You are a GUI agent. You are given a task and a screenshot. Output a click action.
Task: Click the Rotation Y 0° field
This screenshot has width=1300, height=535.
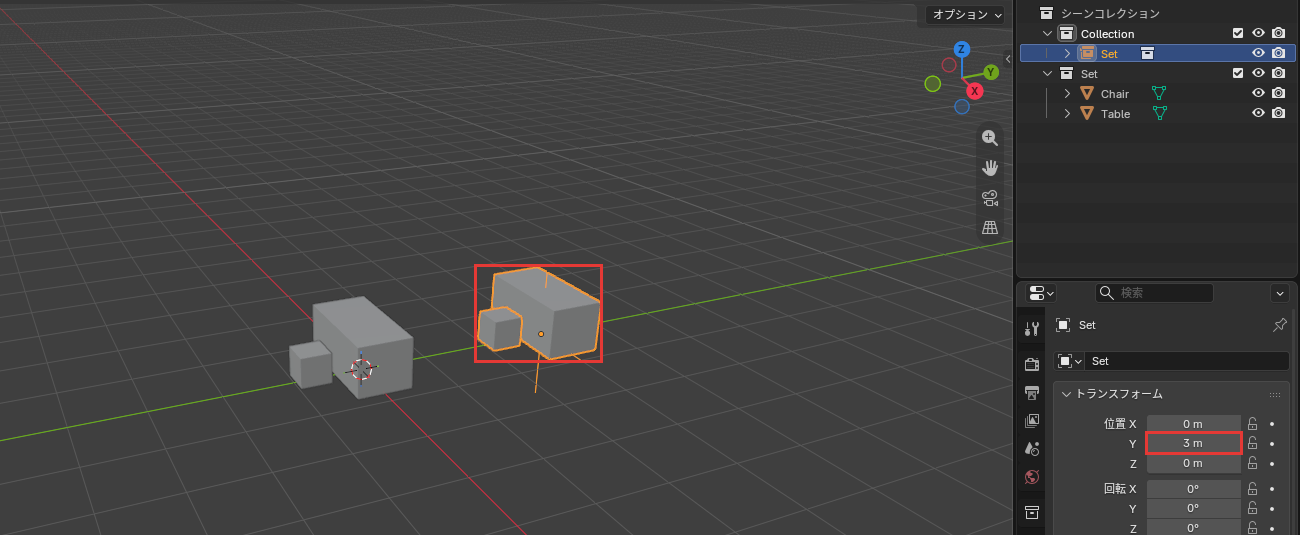coord(1193,509)
